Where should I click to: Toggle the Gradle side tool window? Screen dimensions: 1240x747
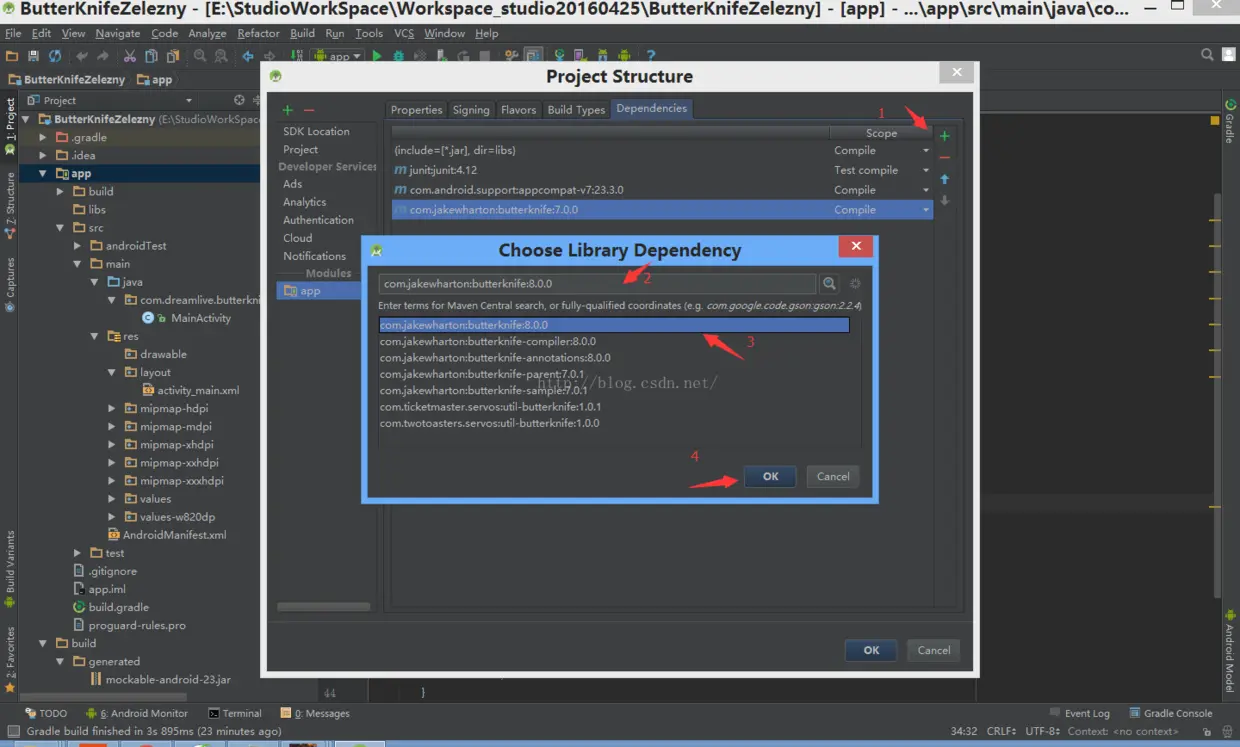(x=1230, y=122)
